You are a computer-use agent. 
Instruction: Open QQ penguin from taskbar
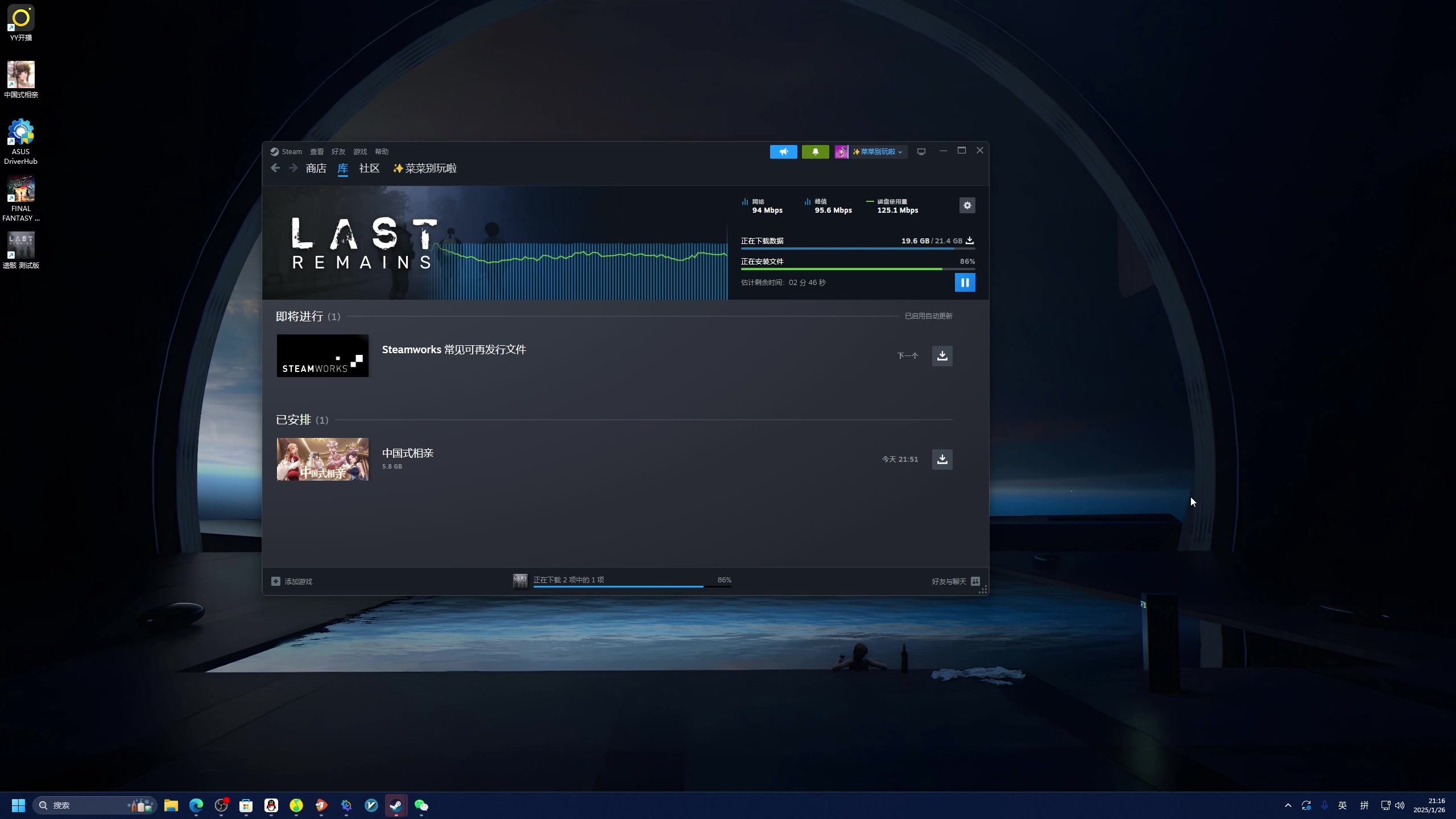(x=271, y=805)
